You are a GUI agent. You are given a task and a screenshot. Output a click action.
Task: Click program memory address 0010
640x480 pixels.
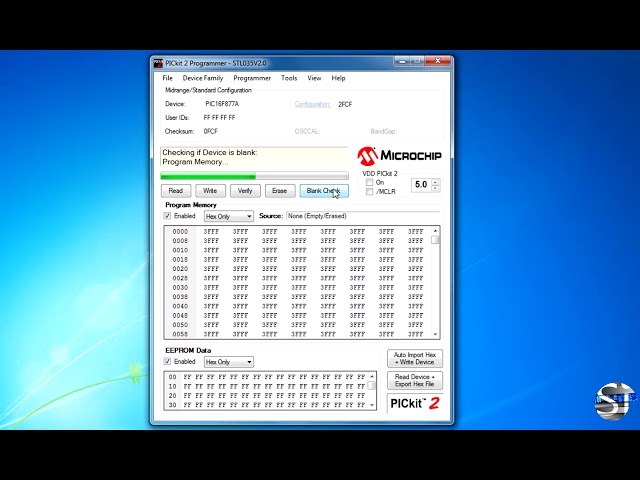(x=180, y=250)
